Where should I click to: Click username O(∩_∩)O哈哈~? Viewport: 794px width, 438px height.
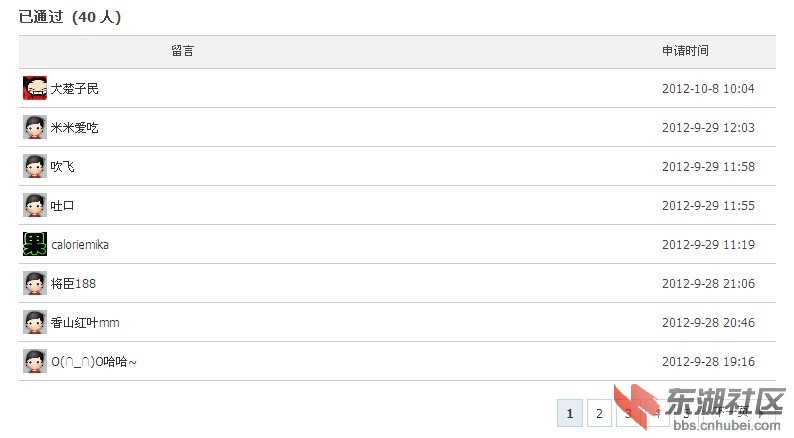pos(94,362)
